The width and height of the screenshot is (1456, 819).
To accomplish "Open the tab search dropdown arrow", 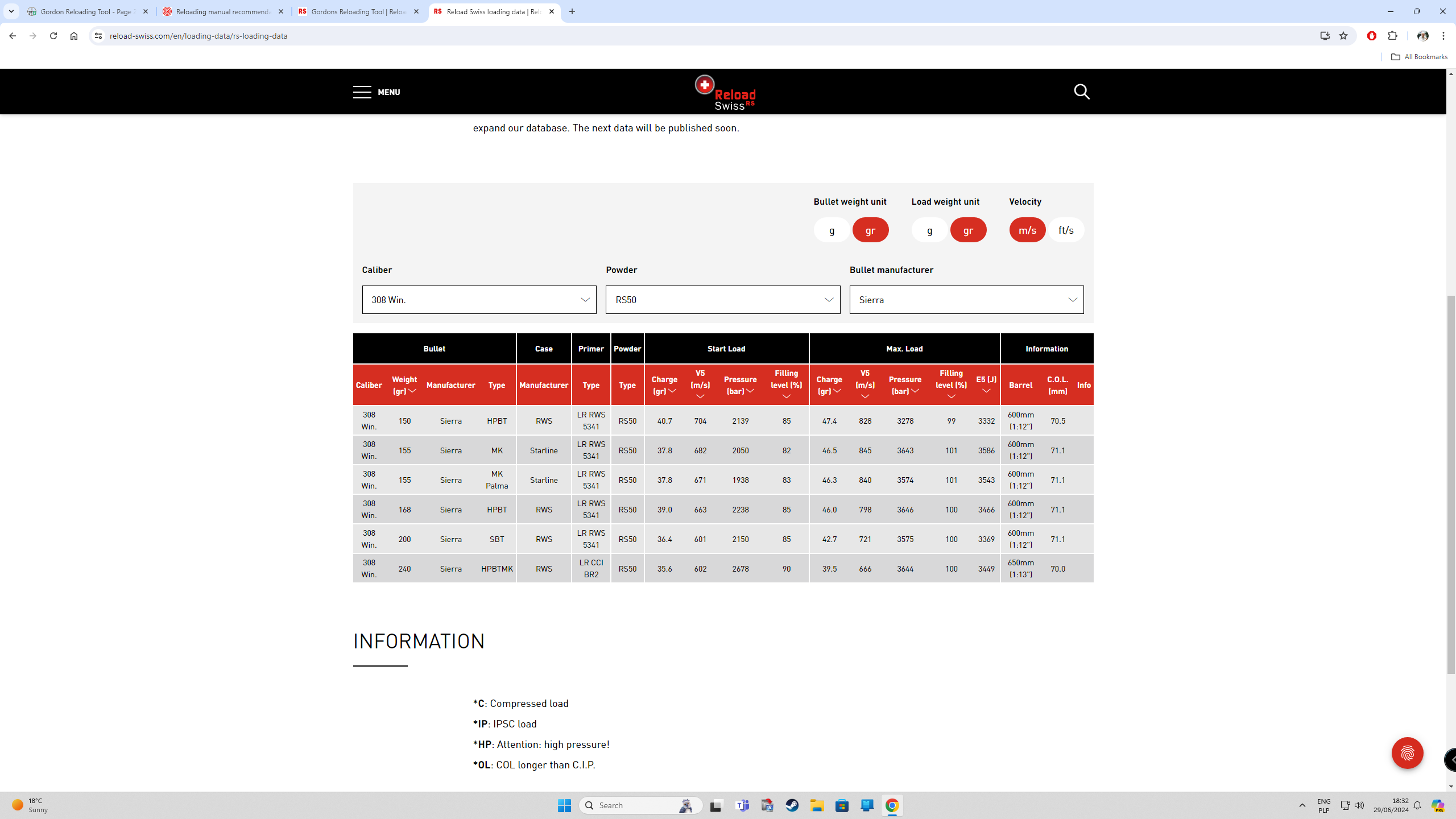I will [11, 11].
